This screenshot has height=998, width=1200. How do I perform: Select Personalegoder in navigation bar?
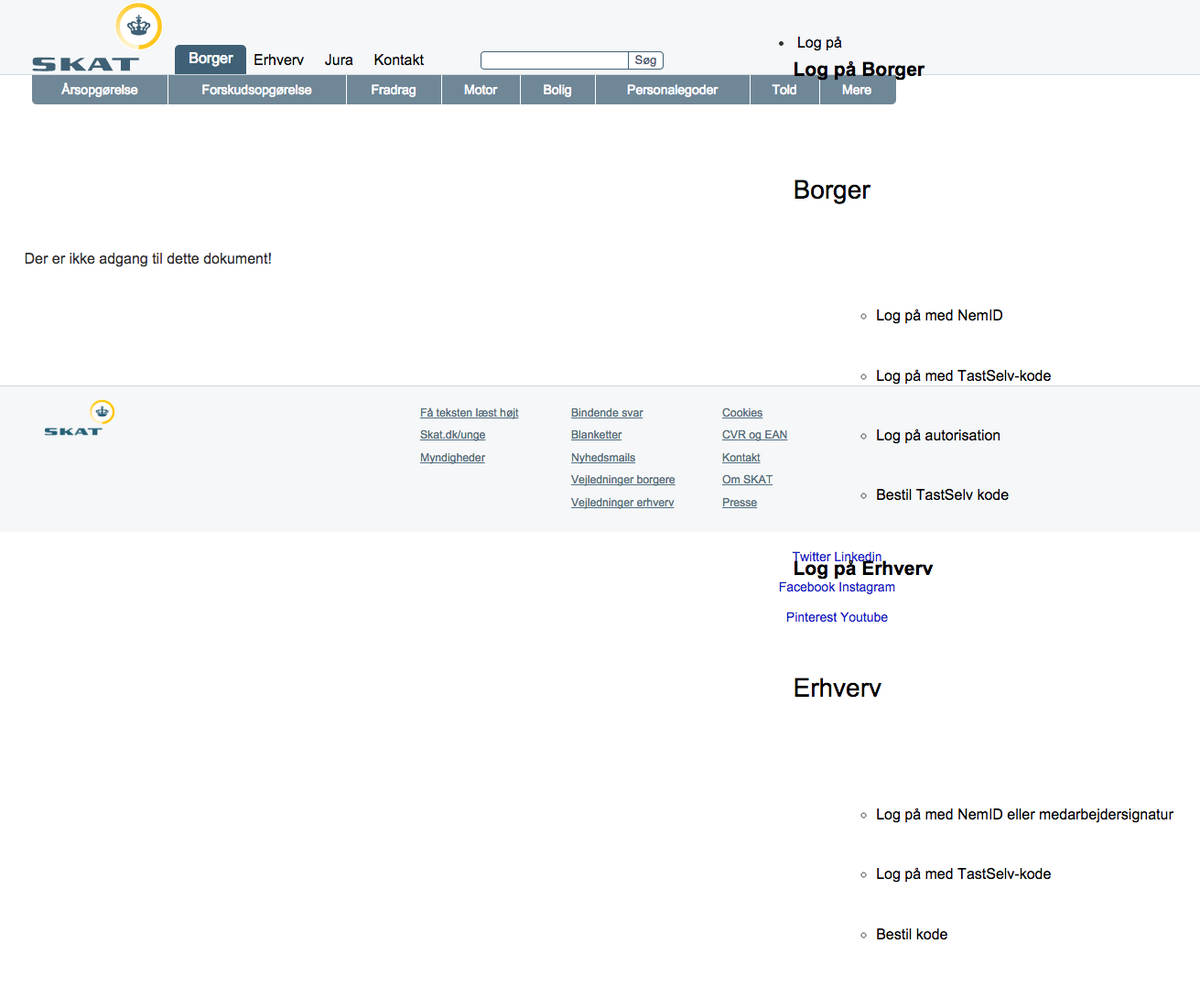point(673,90)
